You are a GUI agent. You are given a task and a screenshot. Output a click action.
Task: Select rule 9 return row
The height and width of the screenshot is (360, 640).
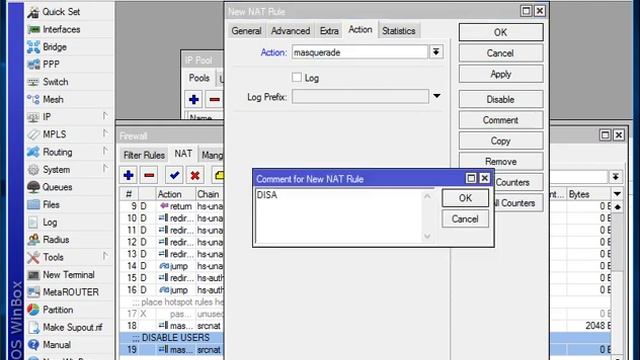tap(171, 207)
